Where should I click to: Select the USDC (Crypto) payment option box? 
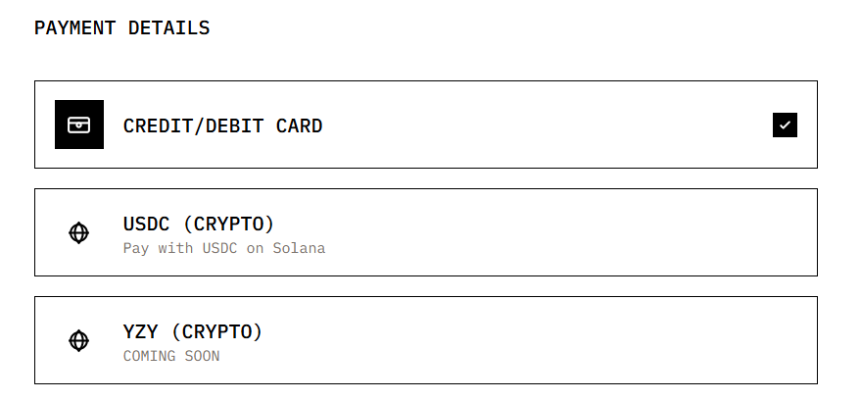[425, 232]
